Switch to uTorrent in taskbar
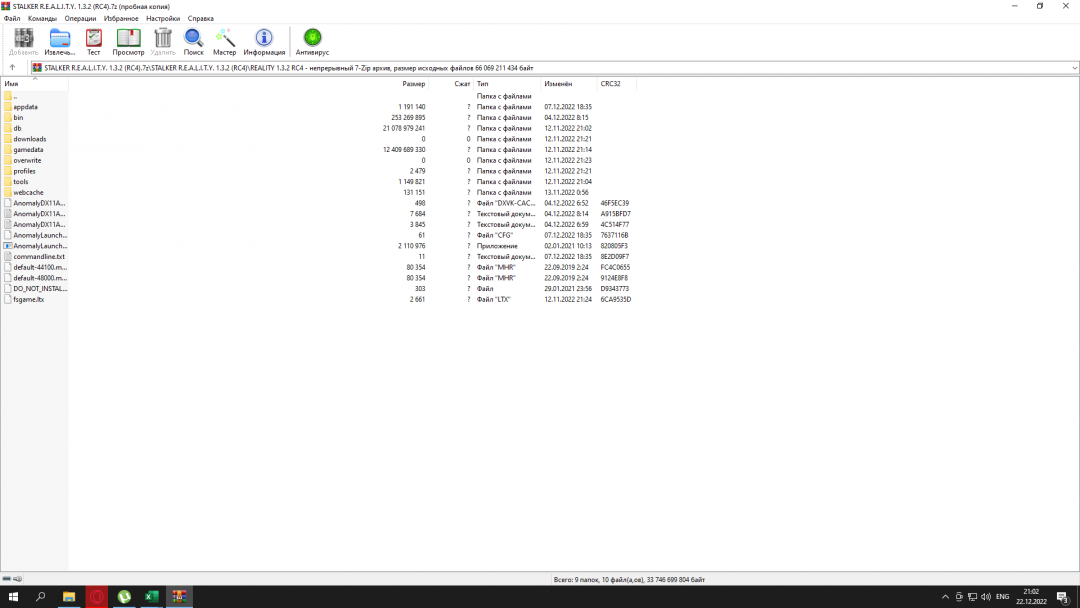Screen dimensions: 1080x608 pos(124,597)
